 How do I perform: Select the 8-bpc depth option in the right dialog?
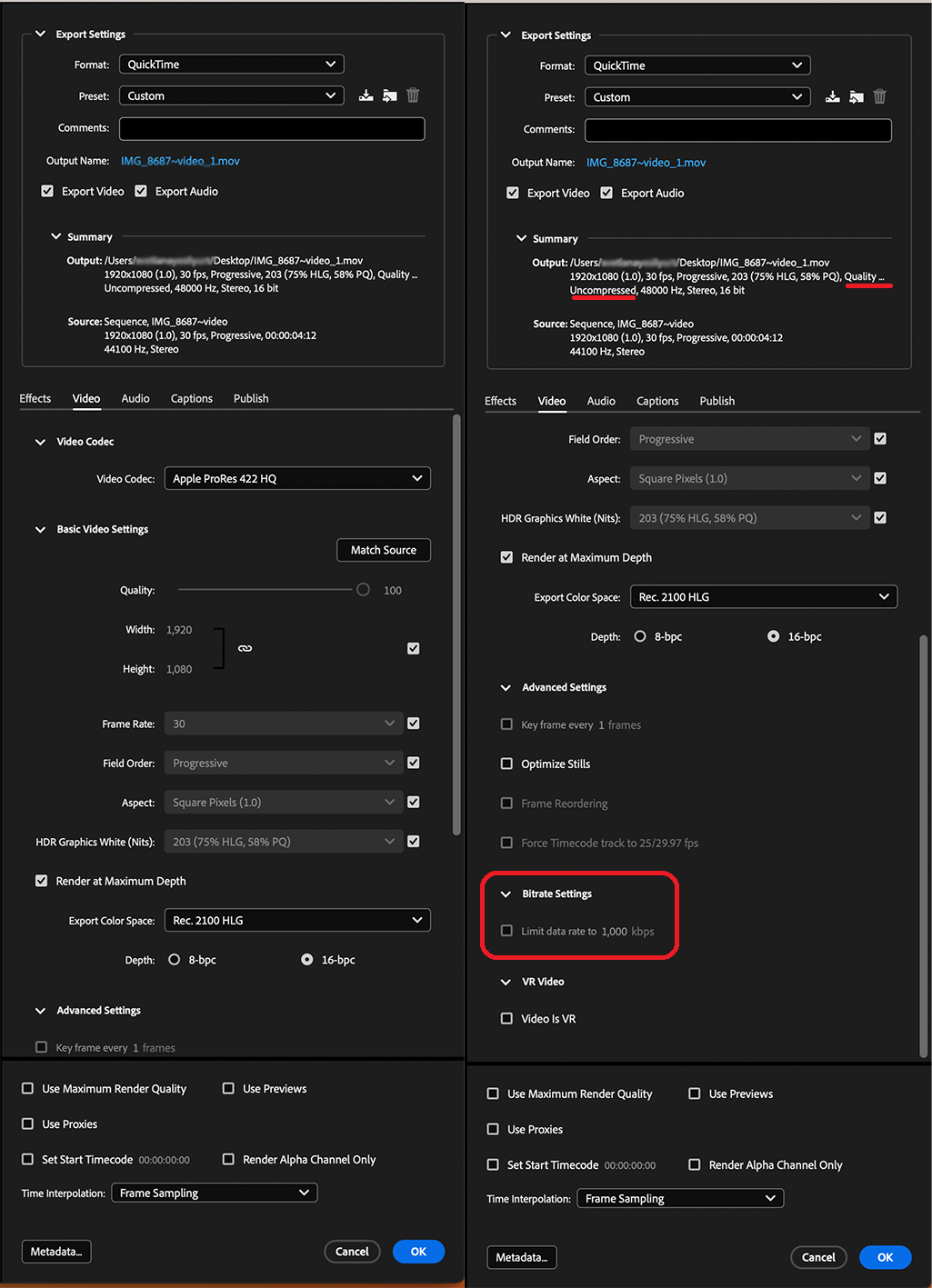pos(640,637)
